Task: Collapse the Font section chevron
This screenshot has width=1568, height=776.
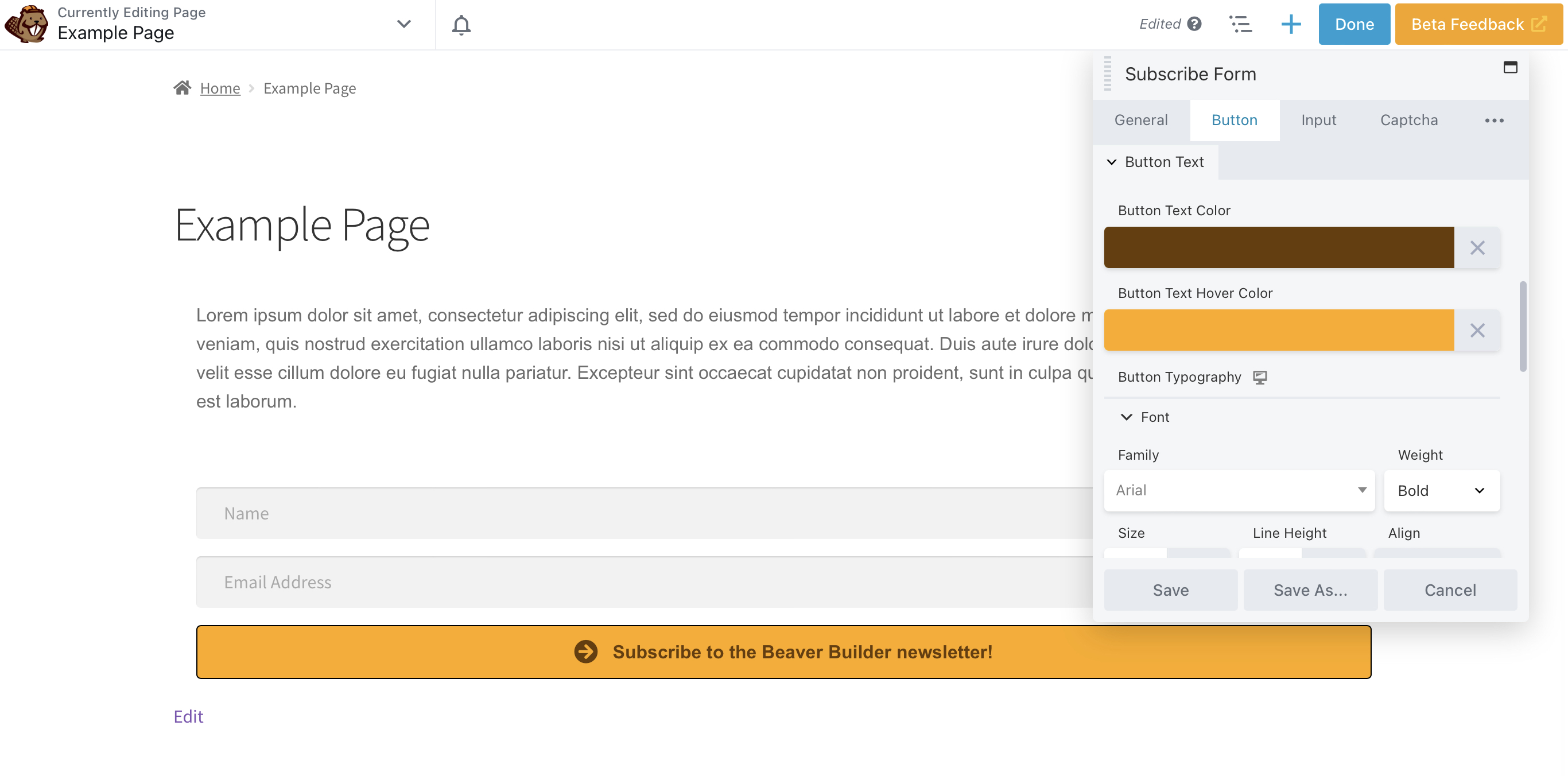Action: click(1126, 417)
